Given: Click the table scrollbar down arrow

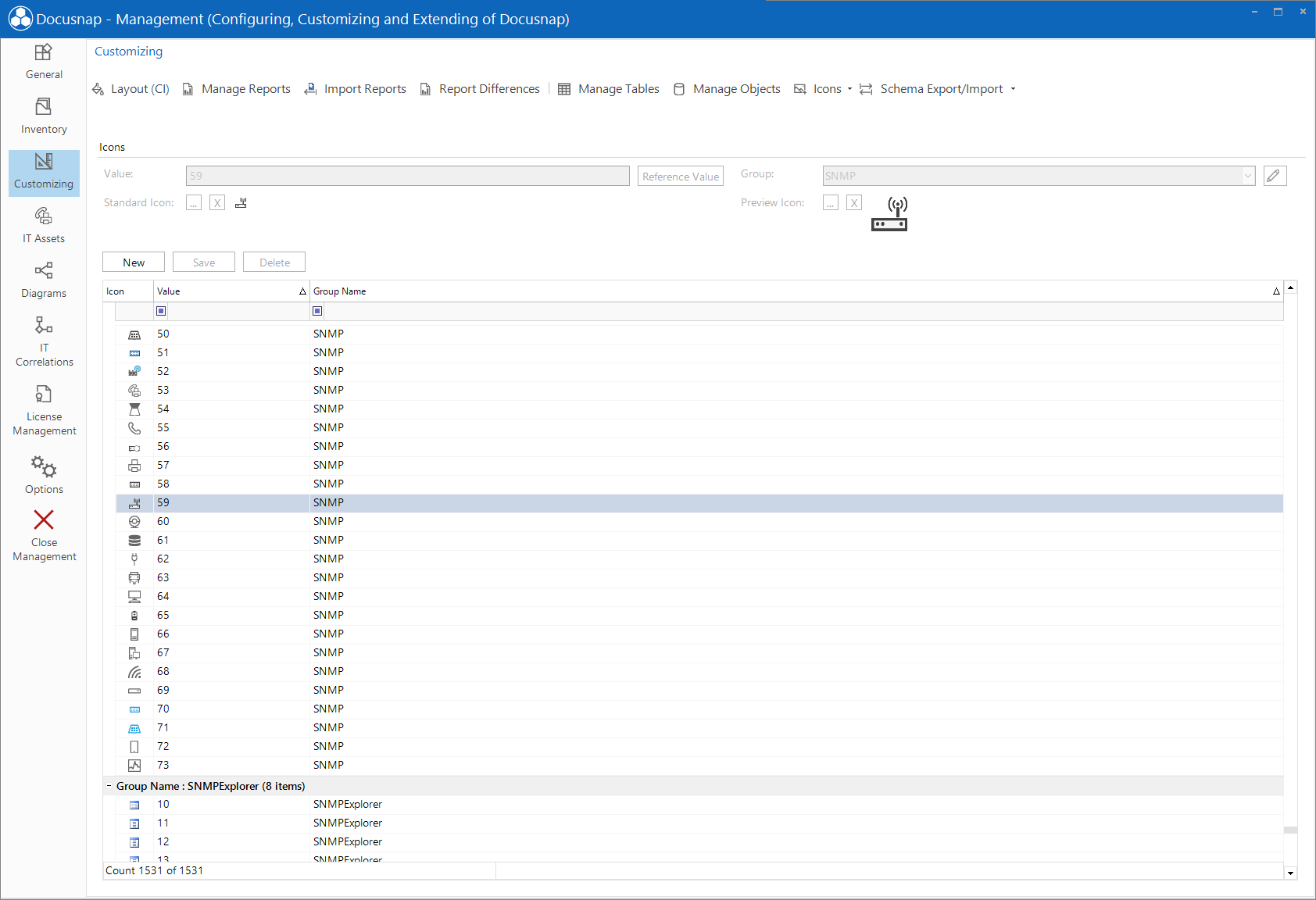Looking at the screenshot, I should click(1291, 873).
